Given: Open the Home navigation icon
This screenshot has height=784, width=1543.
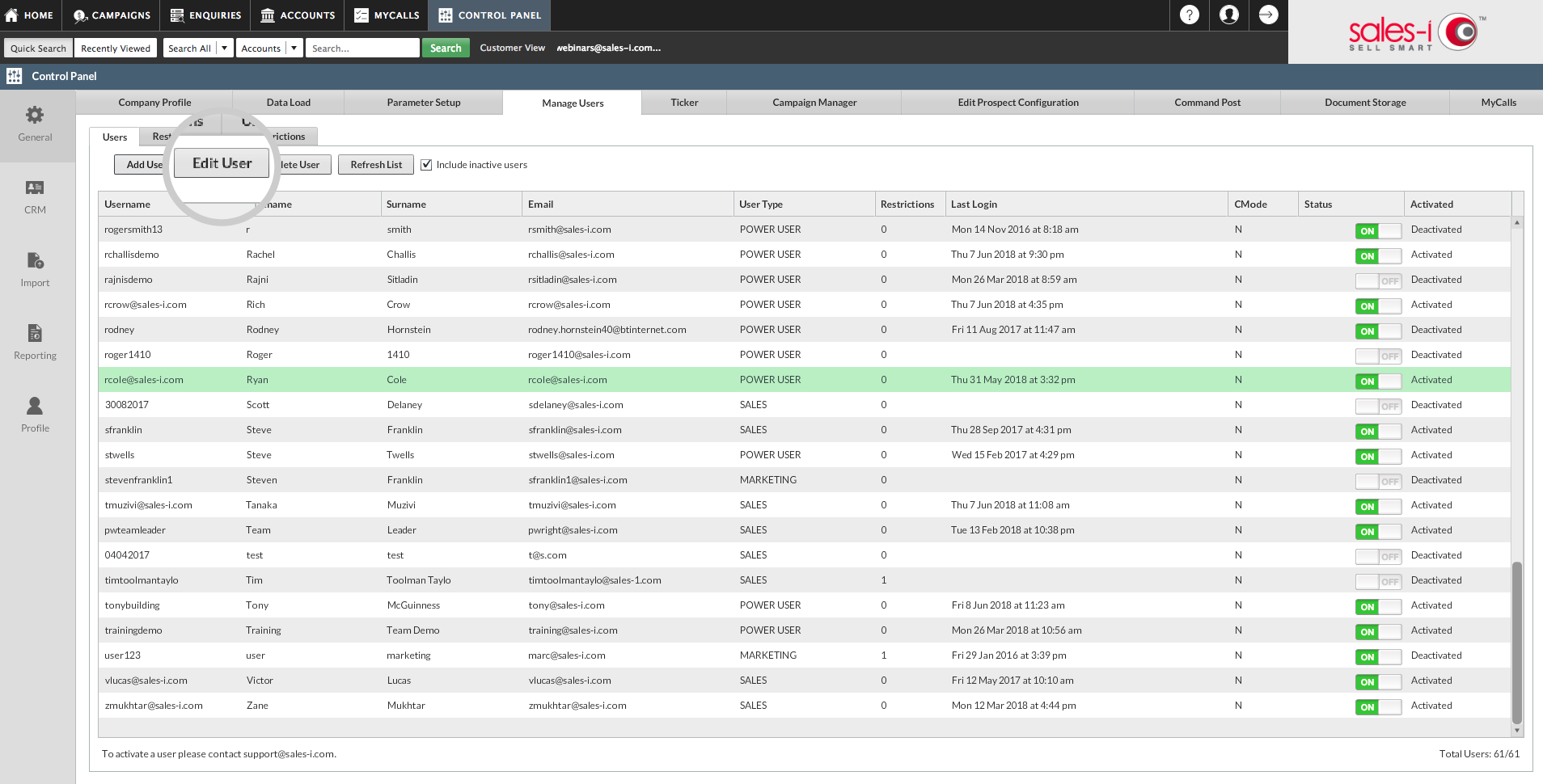Looking at the screenshot, I should pyautogui.click(x=11, y=15).
